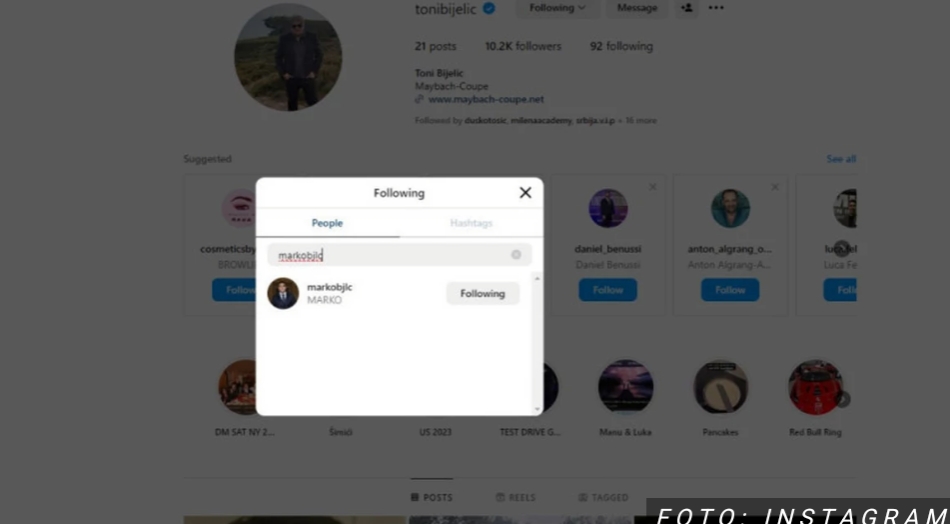Expand the Following dropdown in the profile header
This screenshot has width=950, height=524.
point(557,8)
